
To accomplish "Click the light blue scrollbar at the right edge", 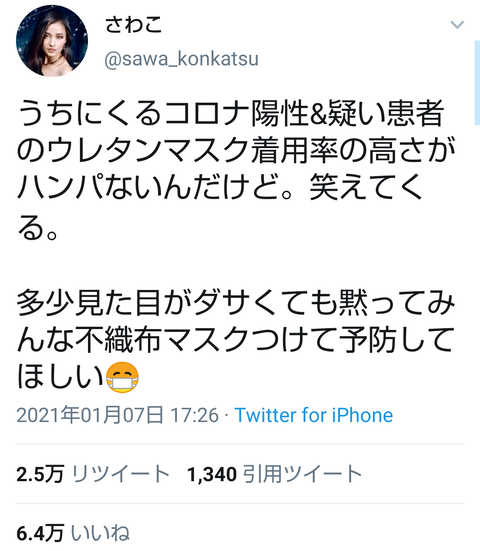I will (477, 83).
